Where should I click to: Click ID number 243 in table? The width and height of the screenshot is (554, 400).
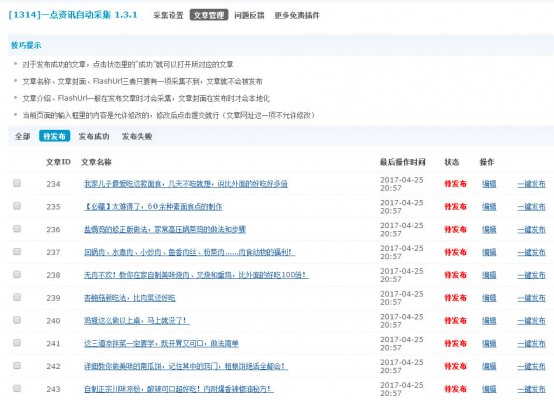click(x=53, y=389)
